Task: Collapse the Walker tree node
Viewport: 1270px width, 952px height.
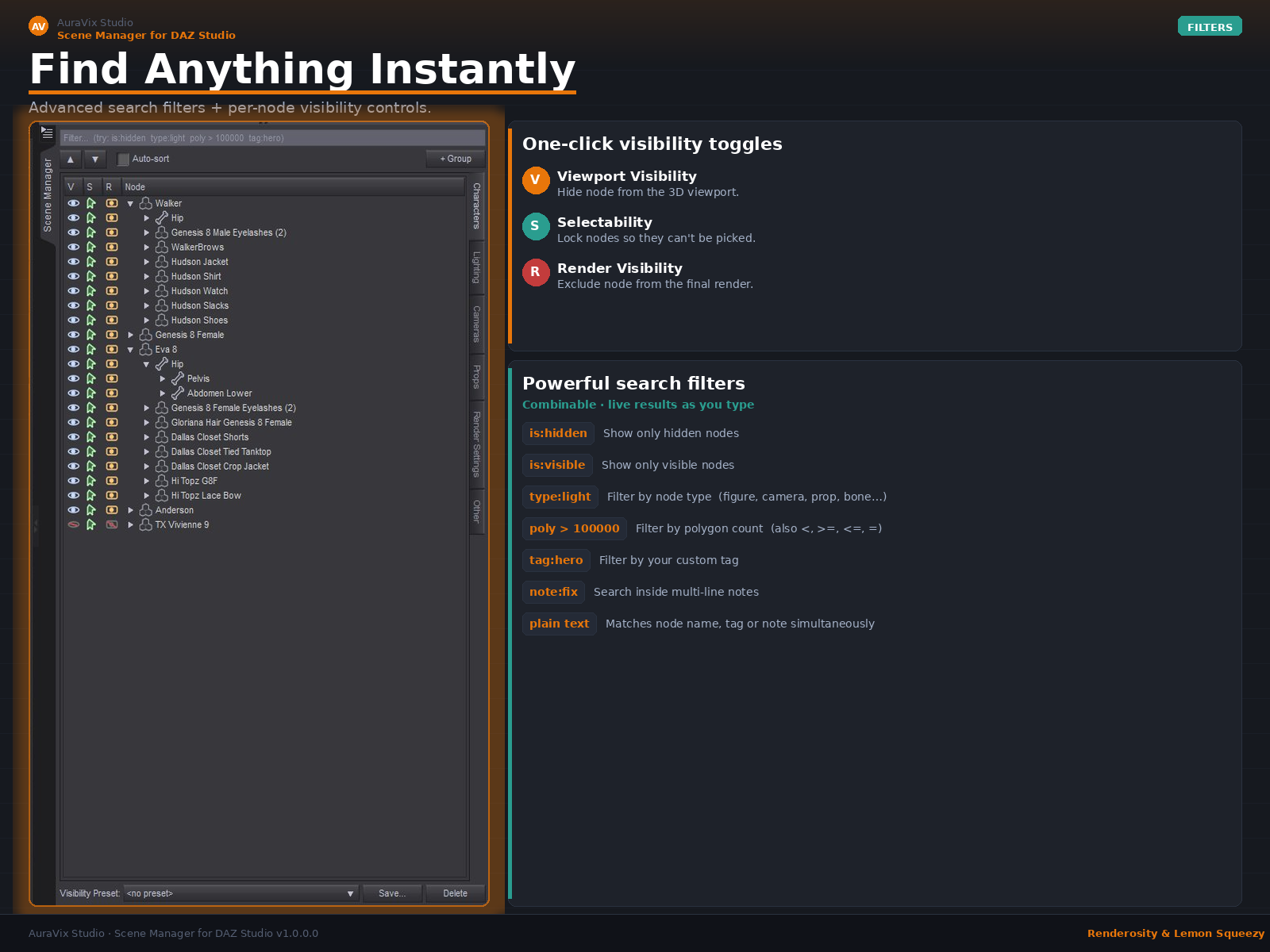Action: tap(131, 204)
